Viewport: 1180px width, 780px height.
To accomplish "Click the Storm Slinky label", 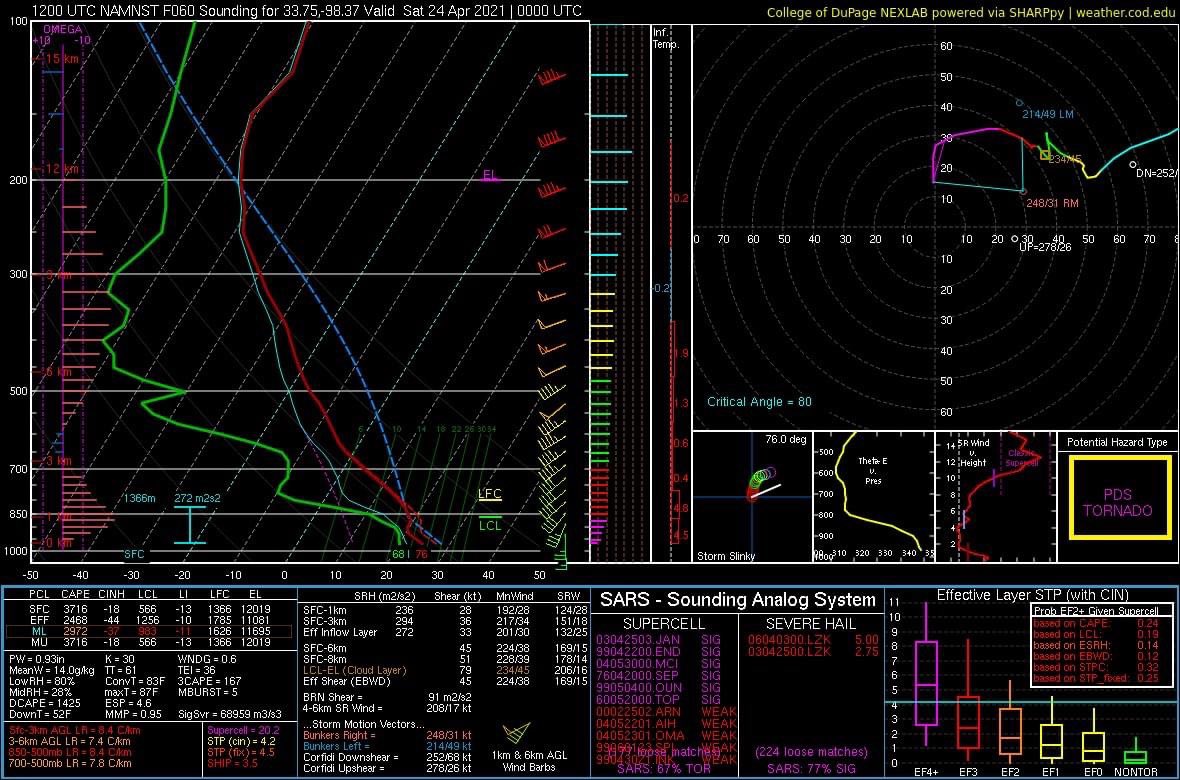I will [726, 556].
